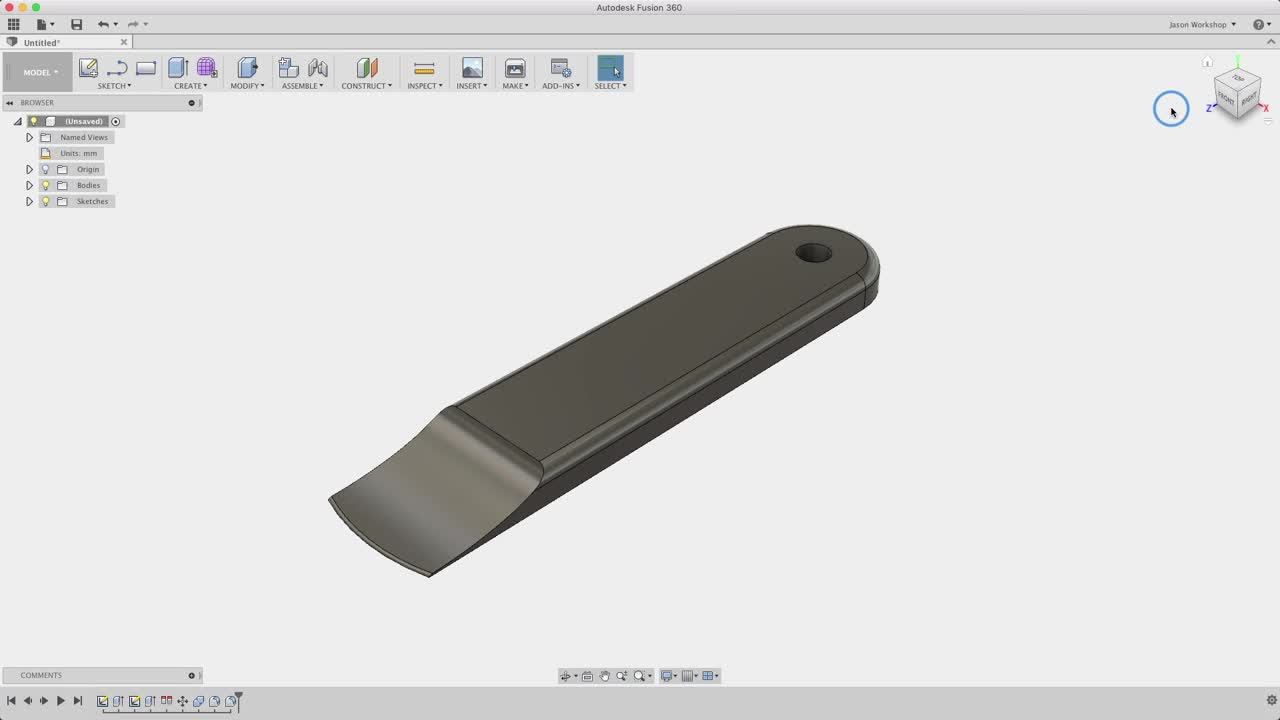Image resolution: width=1280 pixels, height=720 pixels.
Task: Open the Create Form sculpt tool
Action: coord(206,68)
